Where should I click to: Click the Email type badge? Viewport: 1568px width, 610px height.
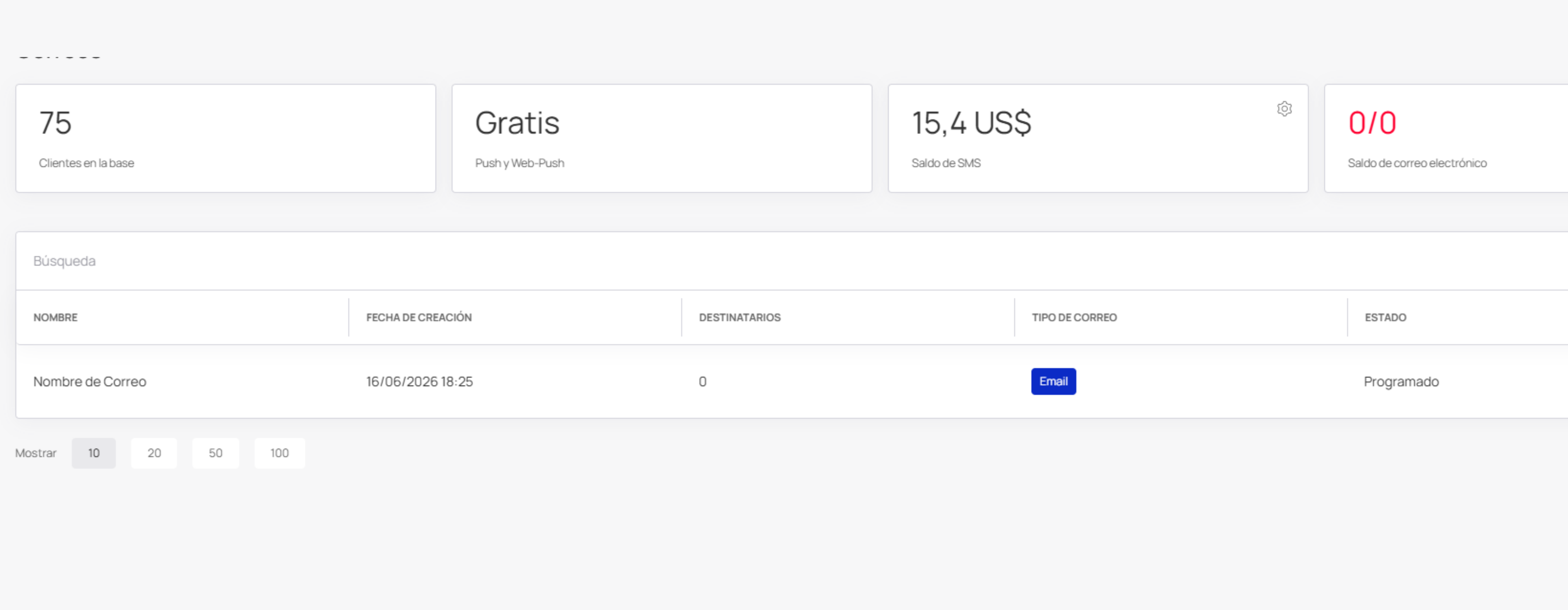pos(1053,381)
